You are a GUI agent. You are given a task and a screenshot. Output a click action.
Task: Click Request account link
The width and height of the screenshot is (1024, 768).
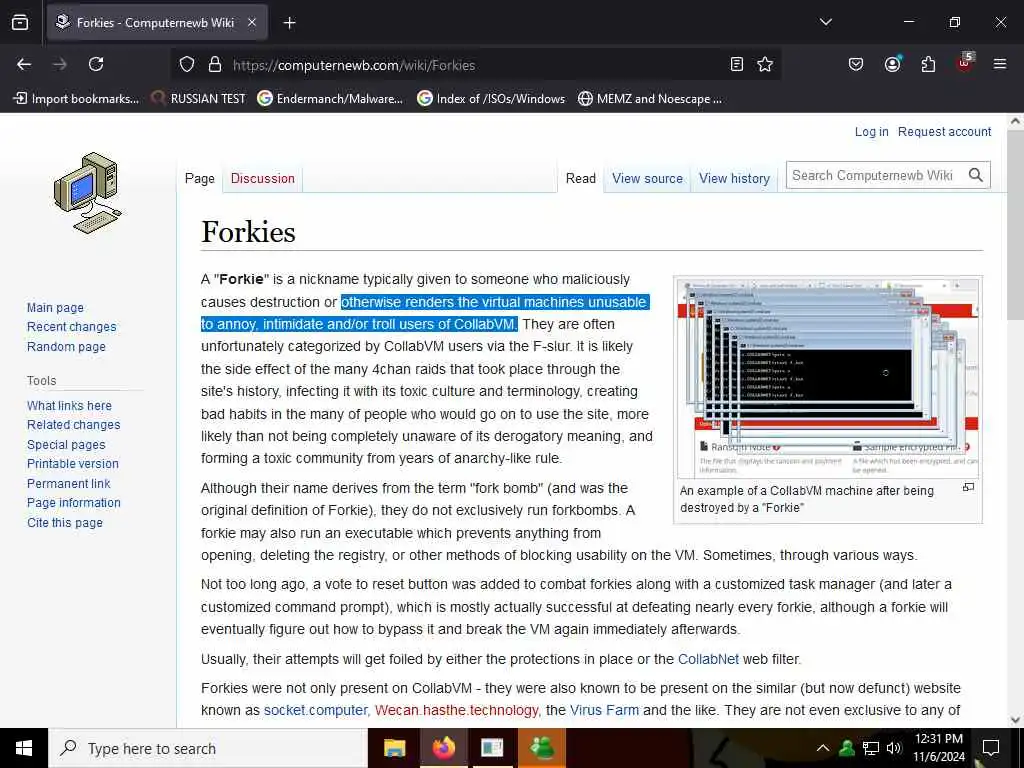click(944, 132)
